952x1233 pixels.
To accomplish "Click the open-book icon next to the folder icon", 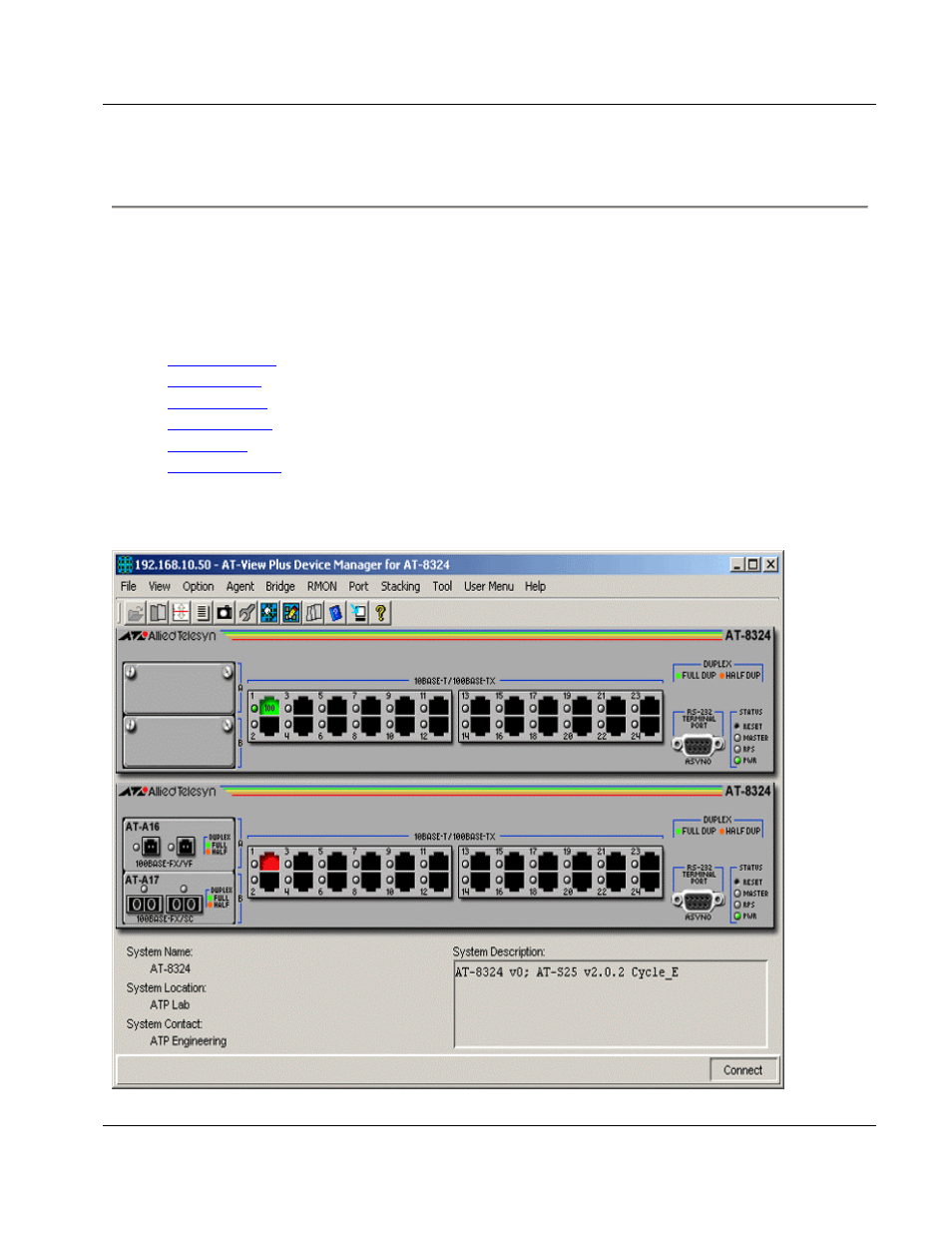I will [x=158, y=613].
